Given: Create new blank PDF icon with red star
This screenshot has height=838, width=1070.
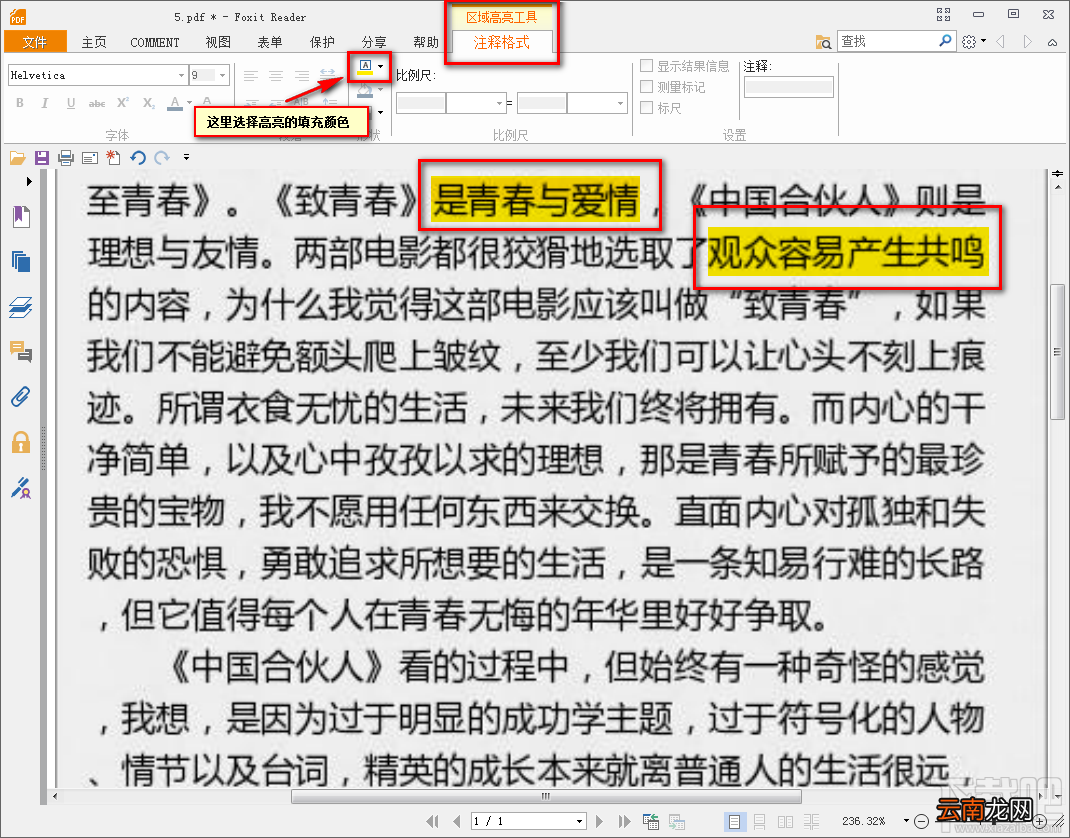Looking at the screenshot, I should (113, 158).
